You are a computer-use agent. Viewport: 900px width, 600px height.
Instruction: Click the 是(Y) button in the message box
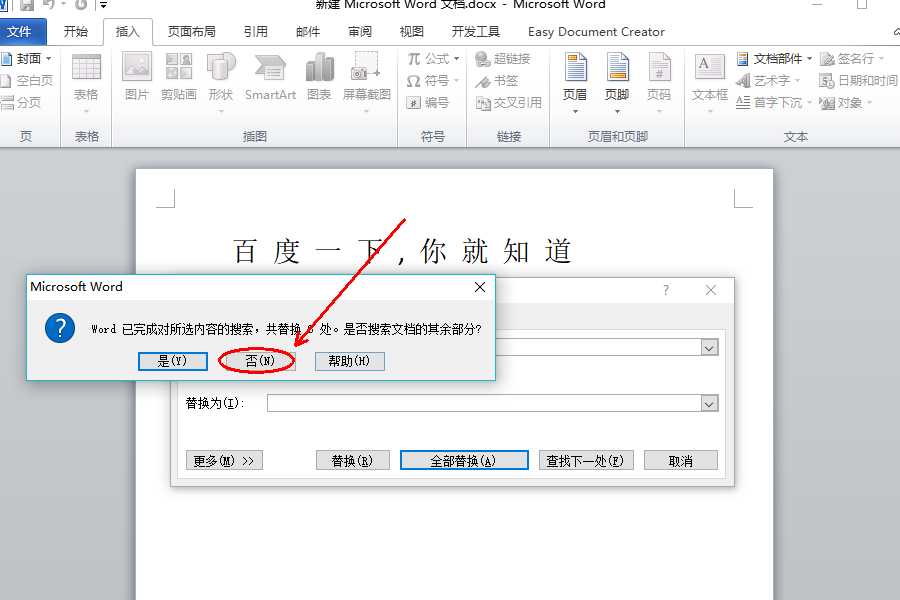click(172, 361)
